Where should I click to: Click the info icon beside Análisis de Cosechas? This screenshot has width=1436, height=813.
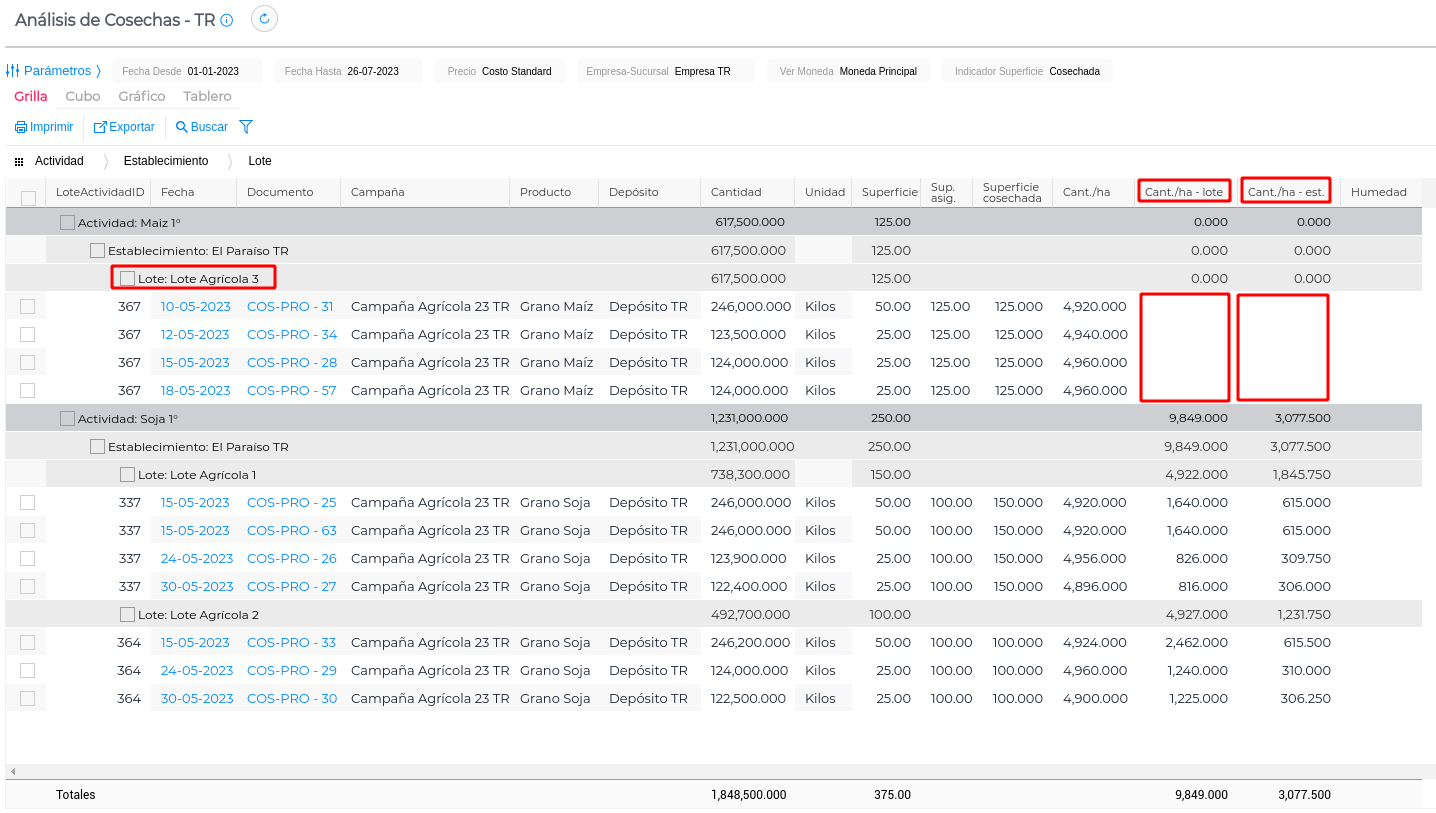point(227,20)
